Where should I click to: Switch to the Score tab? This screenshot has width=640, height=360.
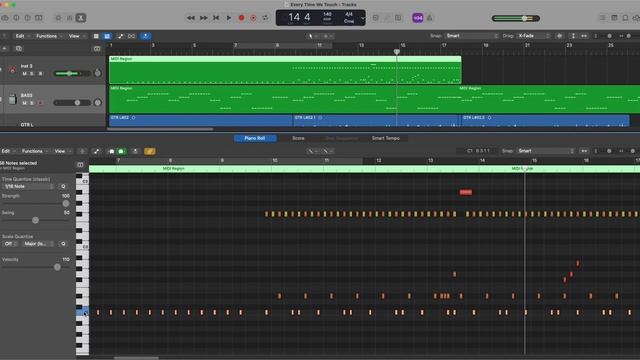[x=298, y=138]
